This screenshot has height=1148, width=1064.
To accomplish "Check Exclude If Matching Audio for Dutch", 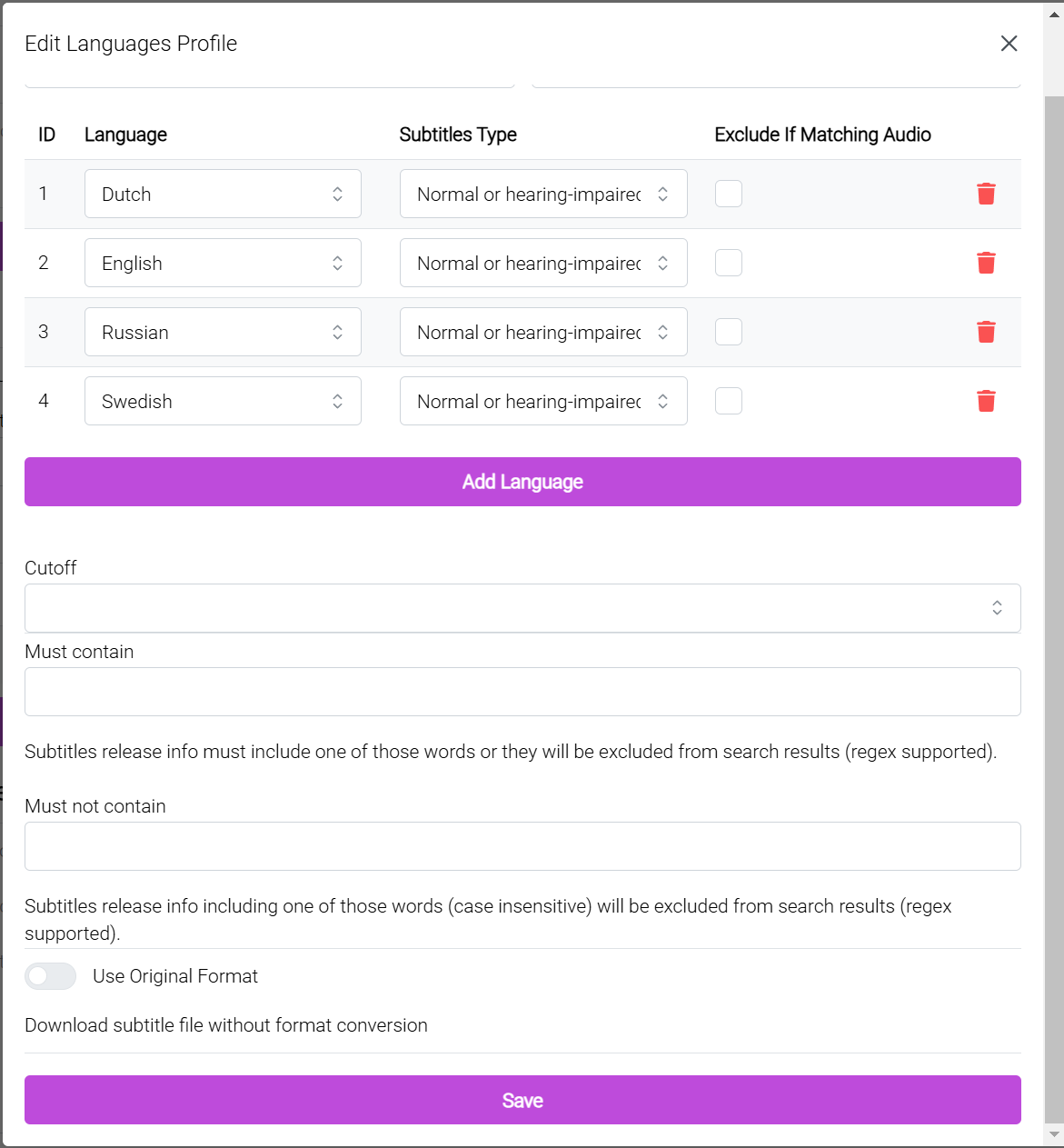I will coord(729,194).
